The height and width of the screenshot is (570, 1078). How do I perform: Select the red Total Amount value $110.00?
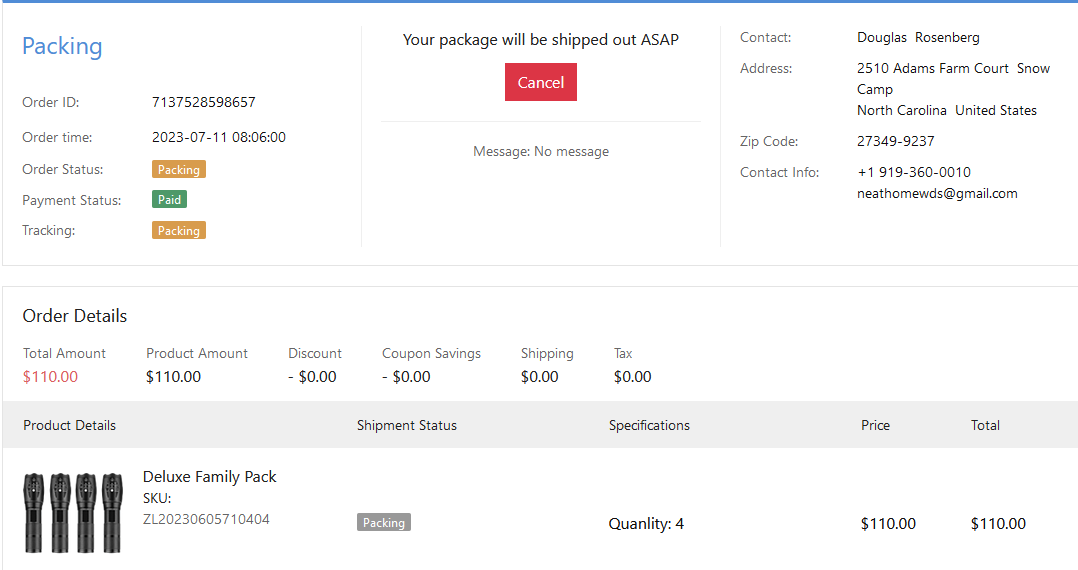coord(50,377)
